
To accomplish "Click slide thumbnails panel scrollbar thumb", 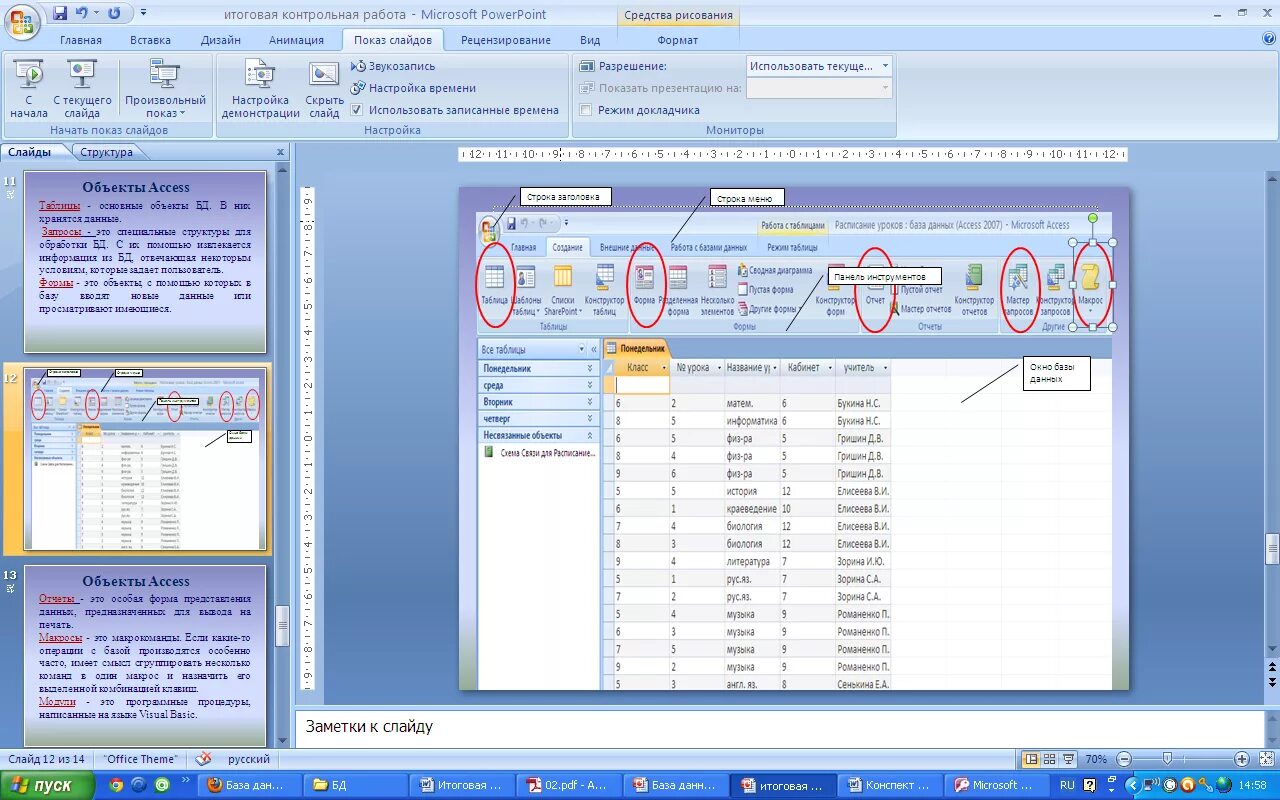I will point(282,625).
